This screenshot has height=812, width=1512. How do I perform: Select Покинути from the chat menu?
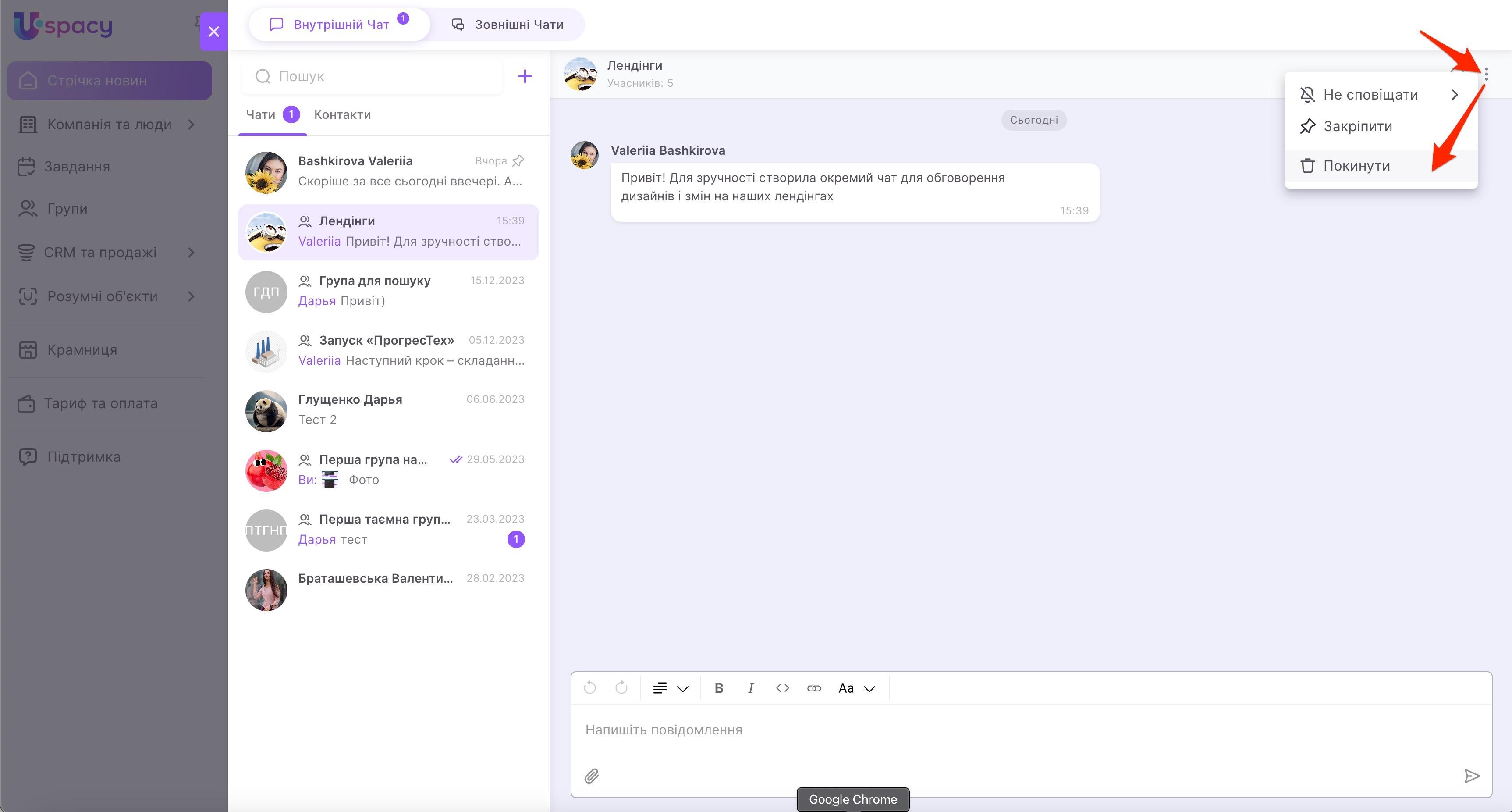(1356, 166)
